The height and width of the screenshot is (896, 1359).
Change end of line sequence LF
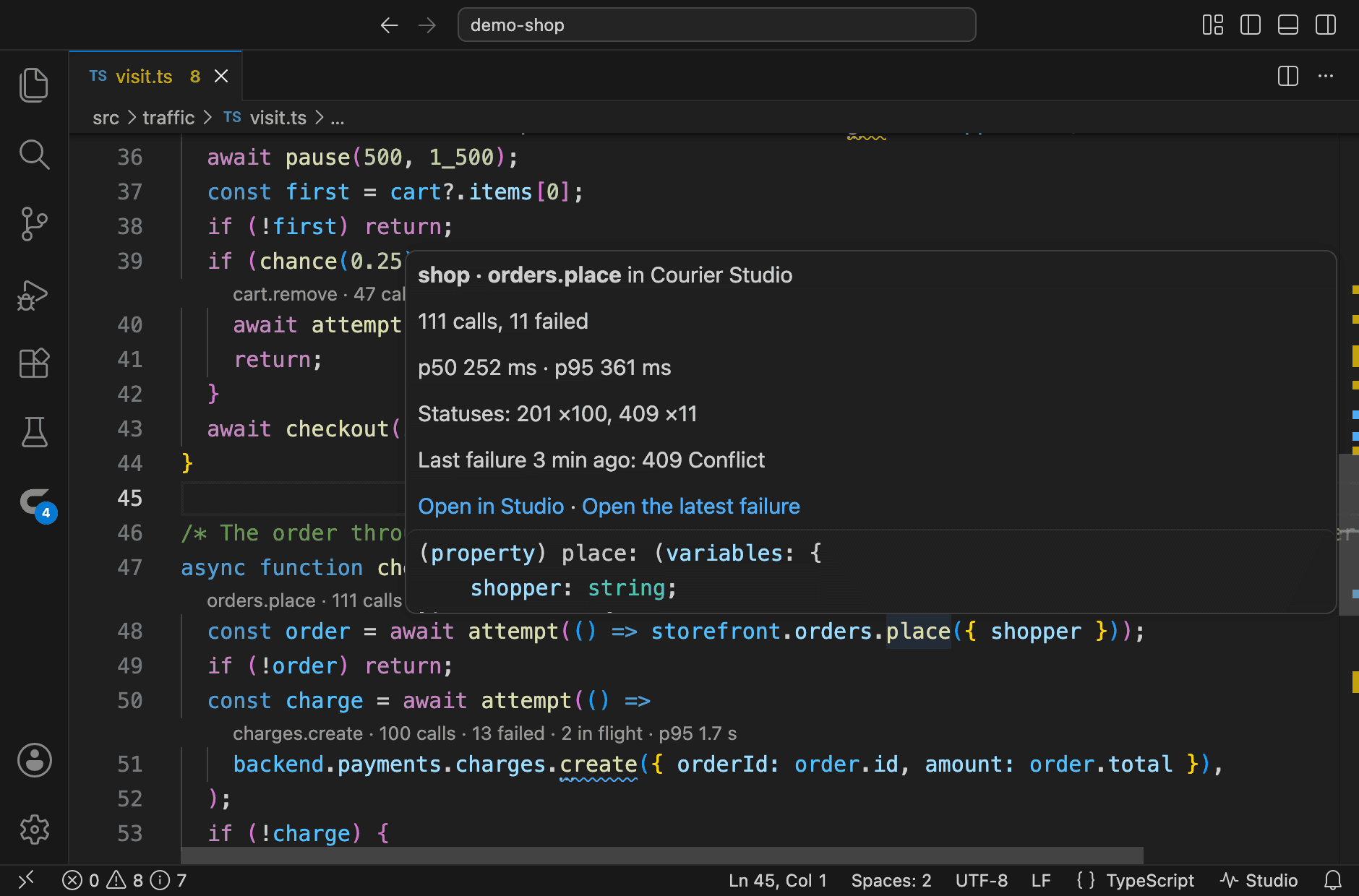point(1041,880)
